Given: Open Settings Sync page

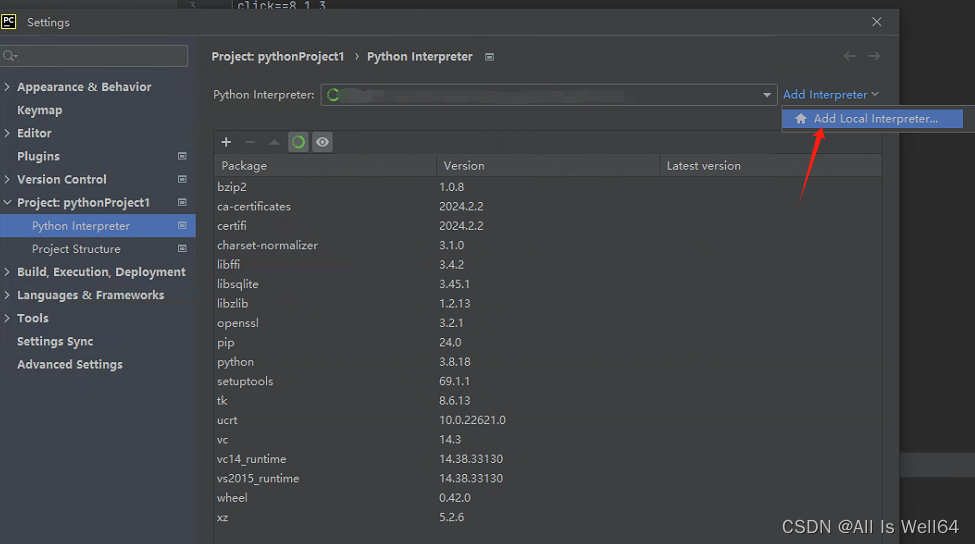Looking at the screenshot, I should (55, 341).
